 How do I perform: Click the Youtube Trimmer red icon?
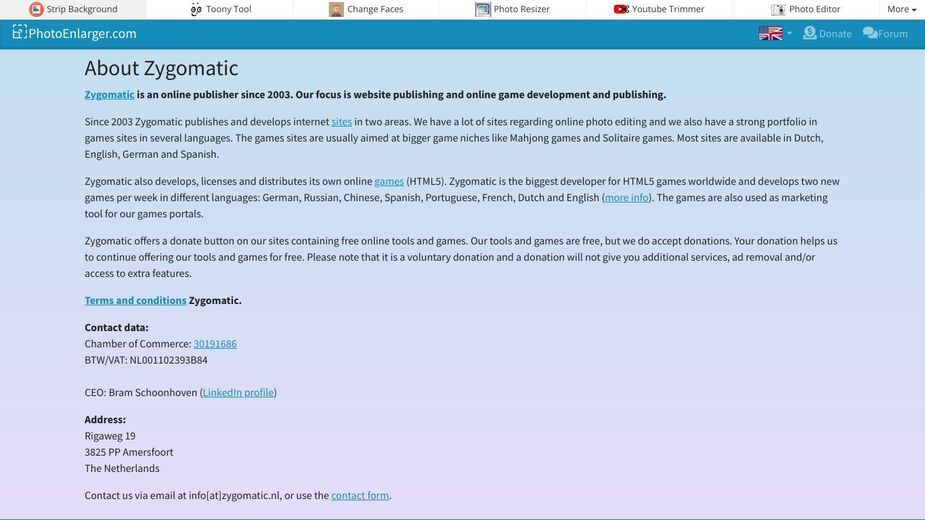[621, 9]
